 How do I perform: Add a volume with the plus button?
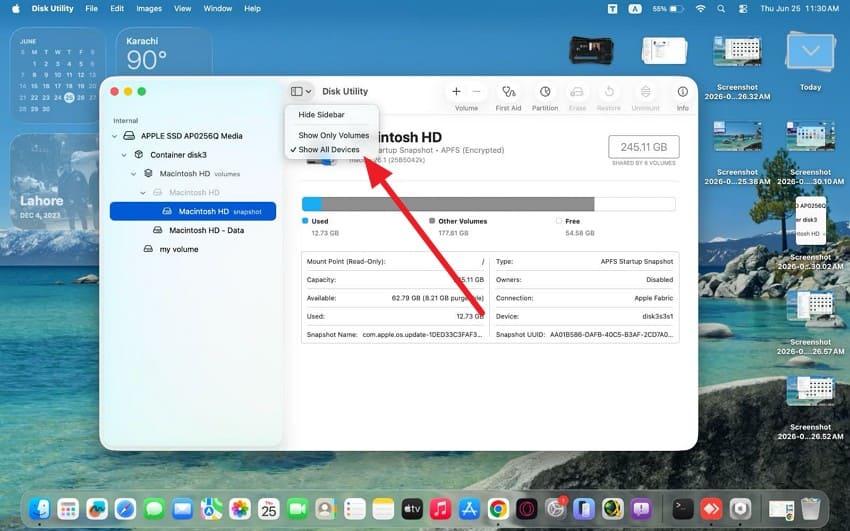tap(456, 92)
